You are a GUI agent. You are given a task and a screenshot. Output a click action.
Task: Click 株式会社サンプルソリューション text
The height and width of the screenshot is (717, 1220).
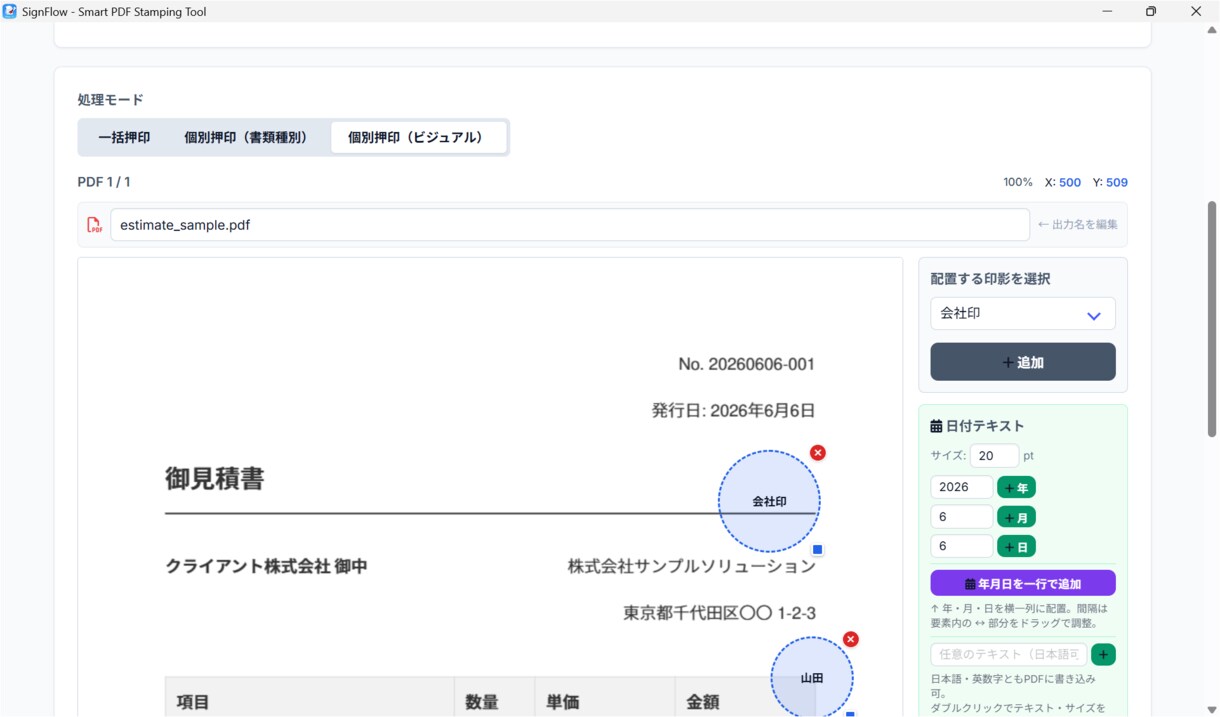tap(692, 566)
